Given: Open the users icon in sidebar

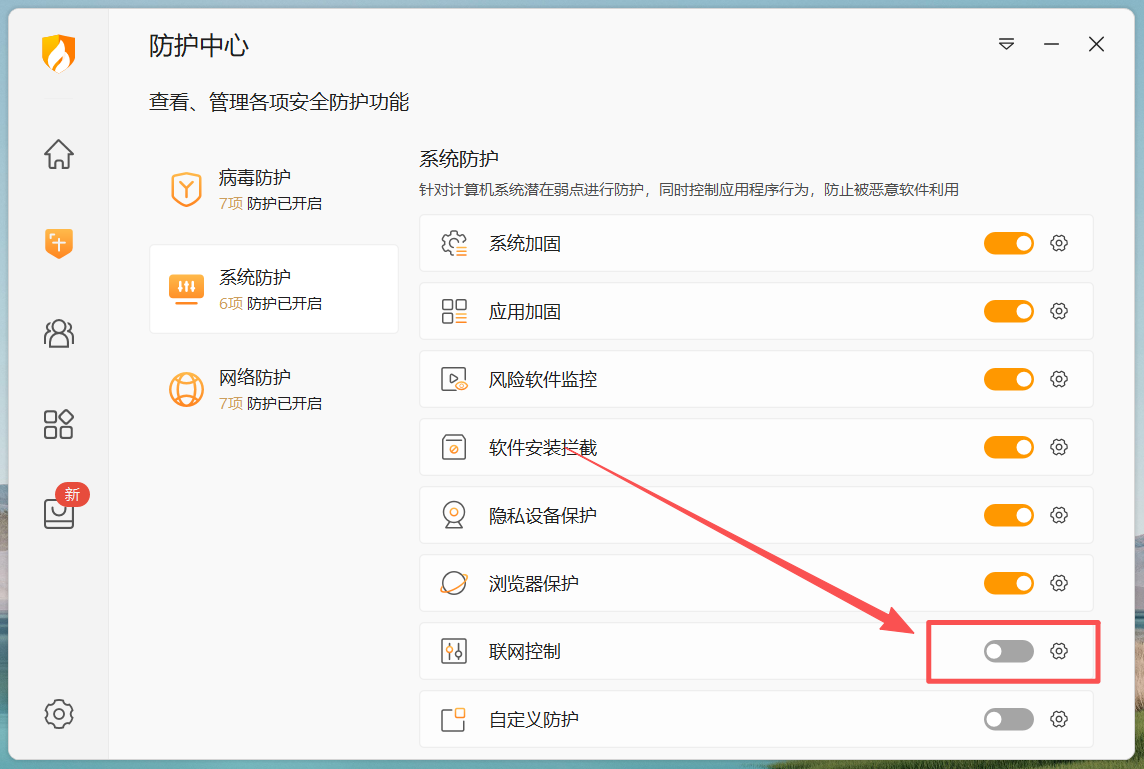Looking at the screenshot, I should point(59,333).
